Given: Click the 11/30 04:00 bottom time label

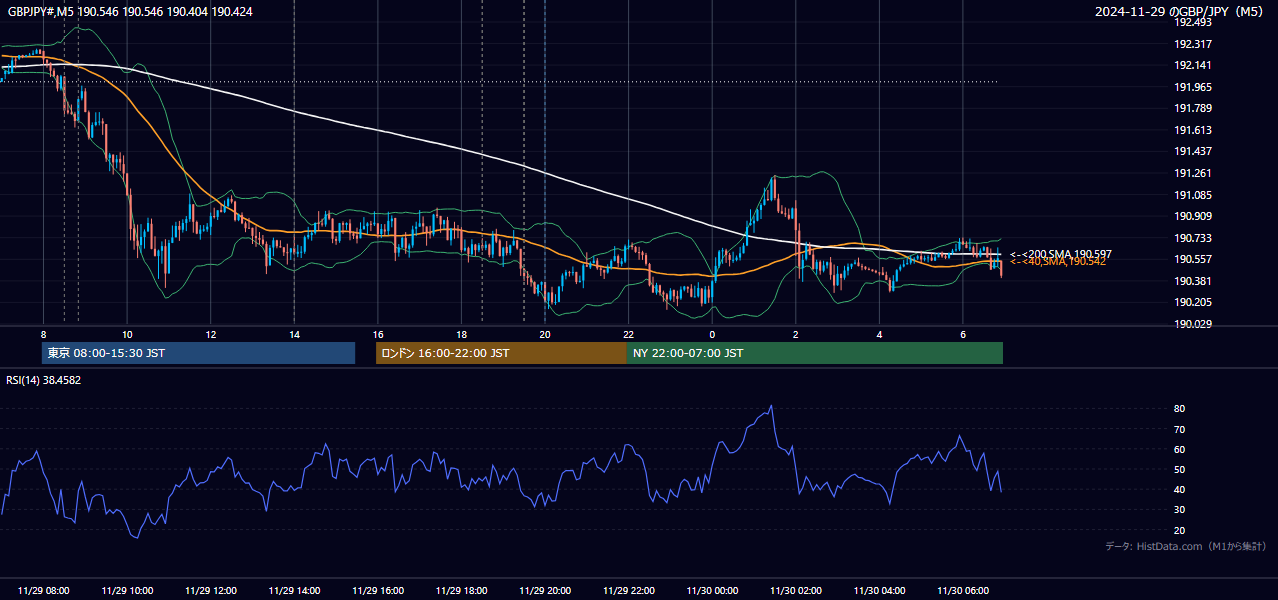Looking at the screenshot, I should pos(879,591).
